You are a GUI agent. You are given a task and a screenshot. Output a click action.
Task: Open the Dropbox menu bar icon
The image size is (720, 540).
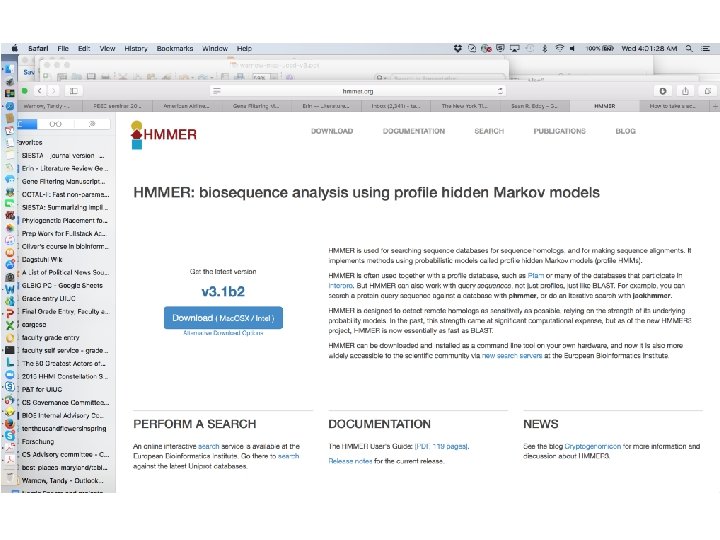click(457, 48)
